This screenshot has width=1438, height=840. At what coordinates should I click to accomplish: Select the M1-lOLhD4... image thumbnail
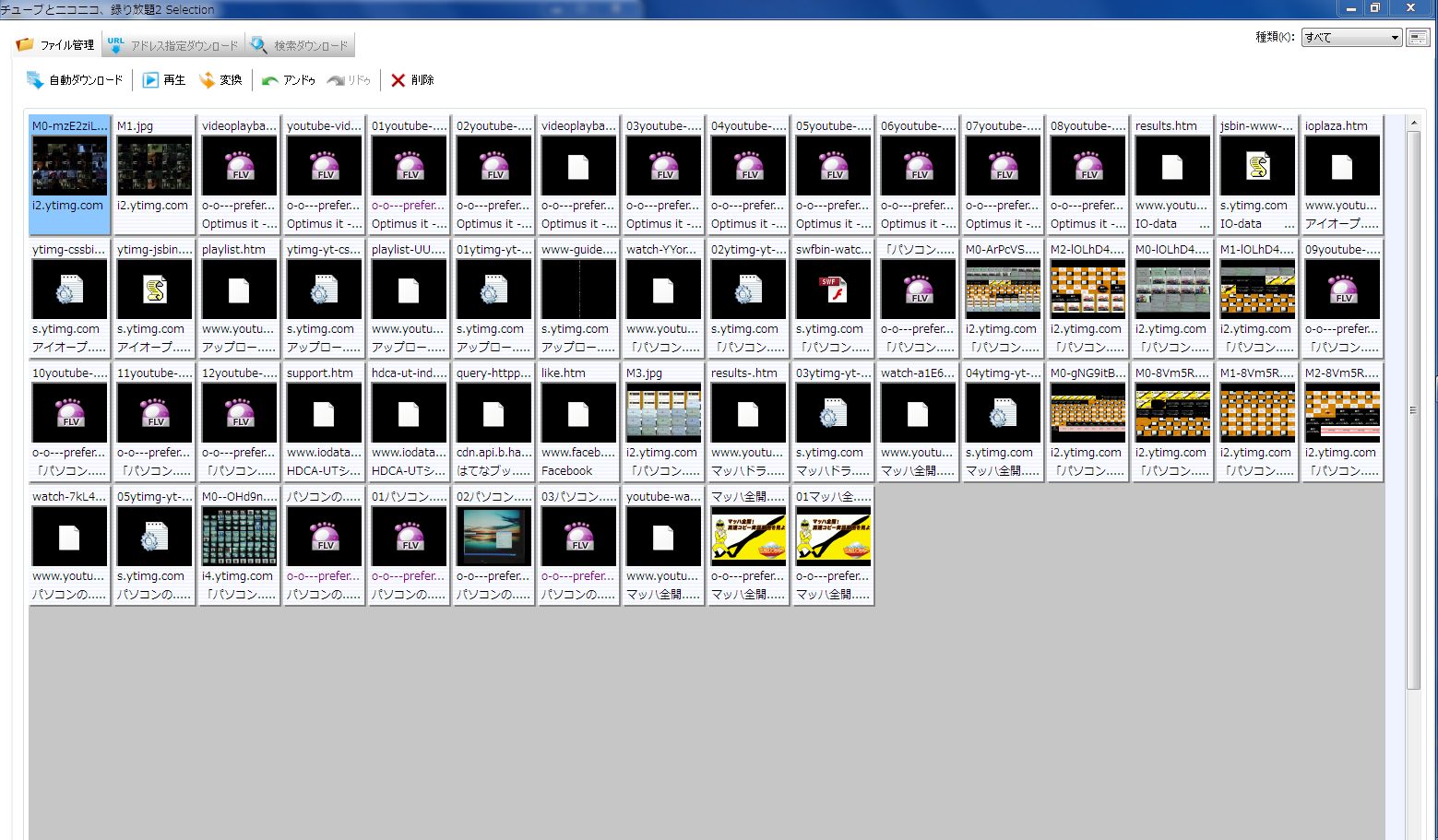pyautogui.click(x=1258, y=290)
